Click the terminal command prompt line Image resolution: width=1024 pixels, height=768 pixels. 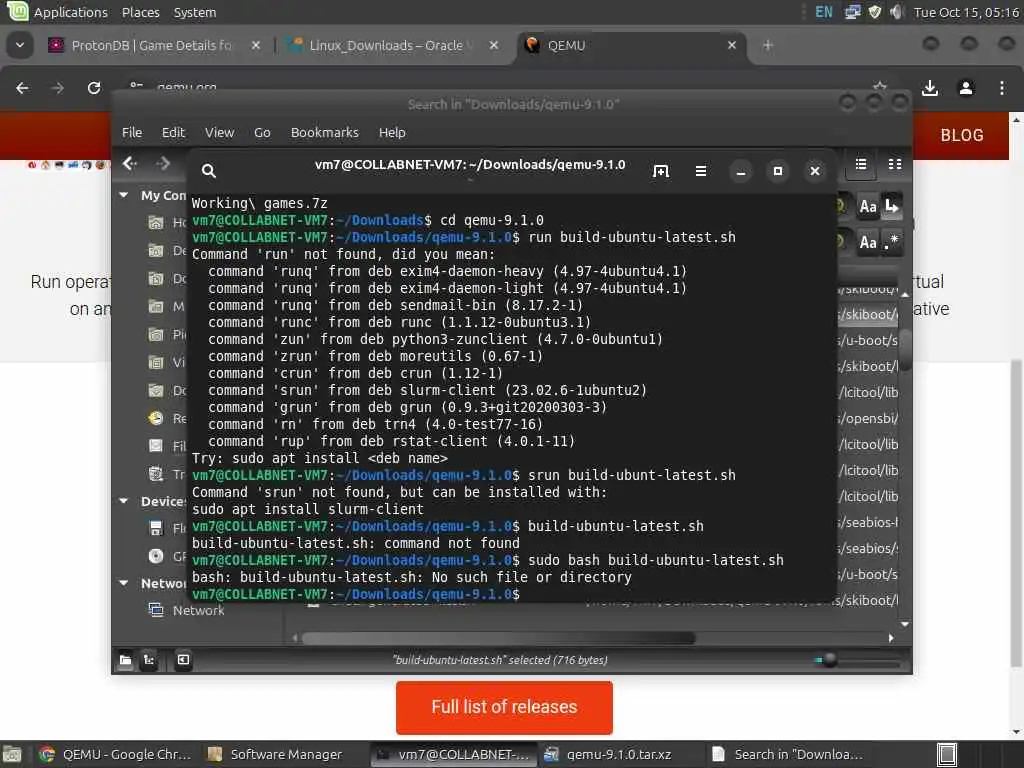[356, 594]
